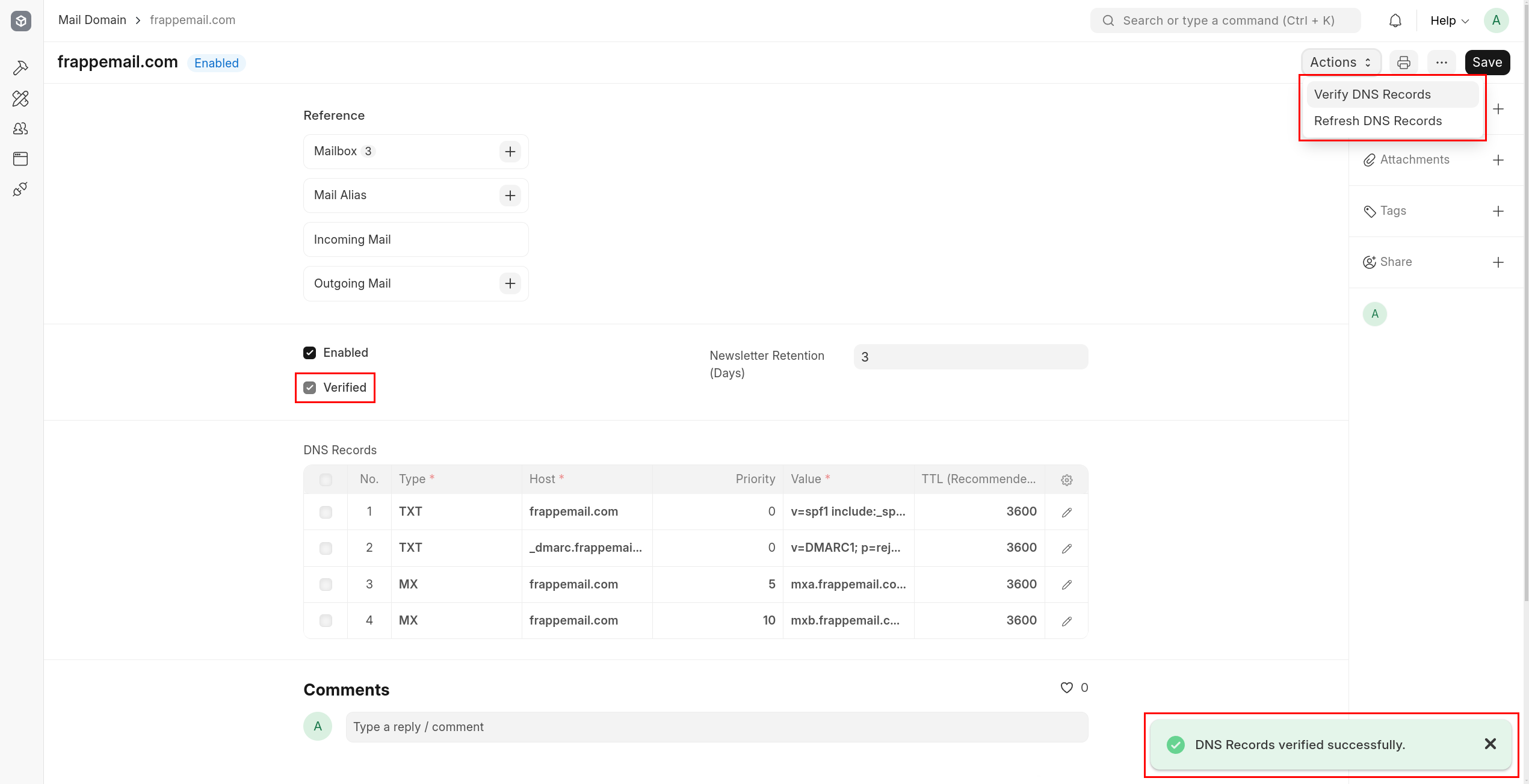Click the v=spf1 include value cell
Viewport: 1529px width, 784px height.
click(x=848, y=512)
